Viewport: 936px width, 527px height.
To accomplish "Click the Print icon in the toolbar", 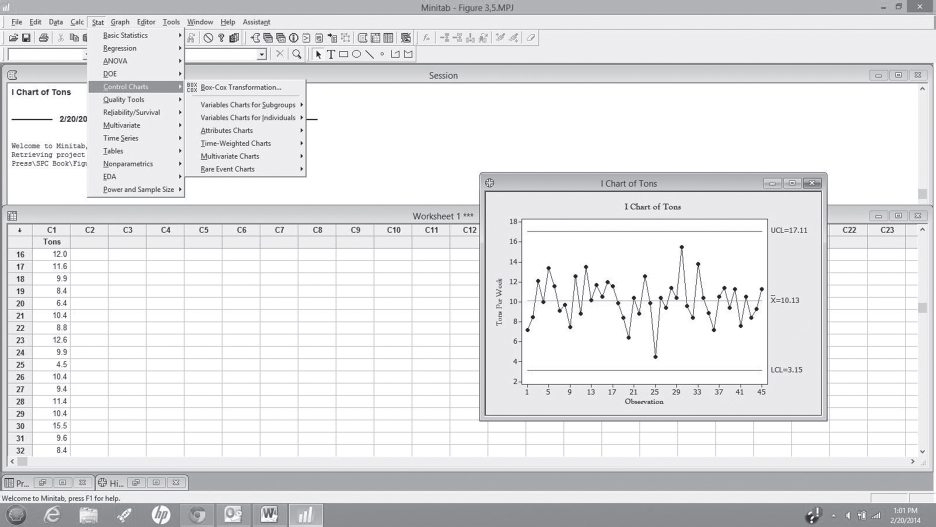I will 43,38.
